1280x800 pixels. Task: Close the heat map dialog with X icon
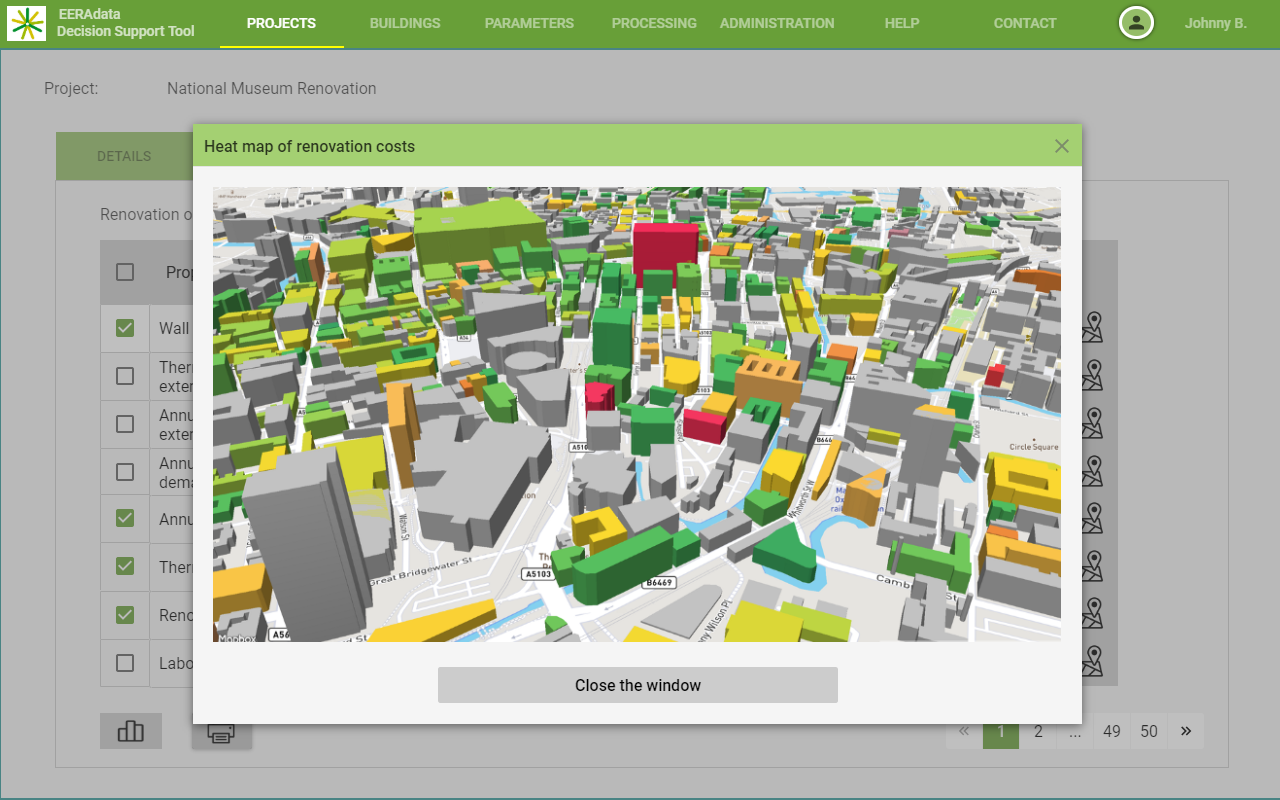point(1062,146)
